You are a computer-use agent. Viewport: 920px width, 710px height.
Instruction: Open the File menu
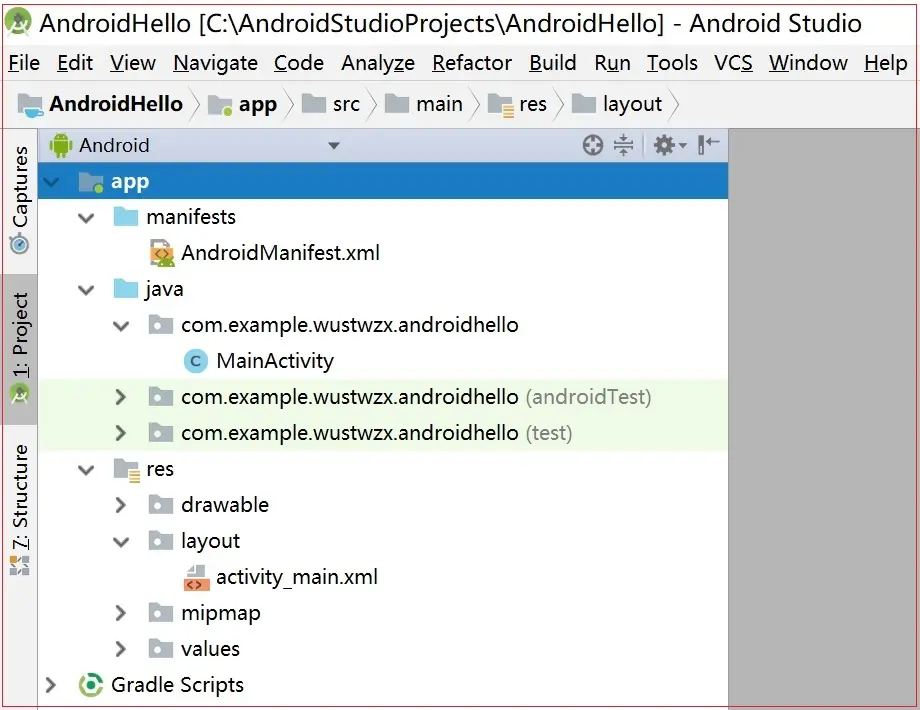tap(24, 63)
